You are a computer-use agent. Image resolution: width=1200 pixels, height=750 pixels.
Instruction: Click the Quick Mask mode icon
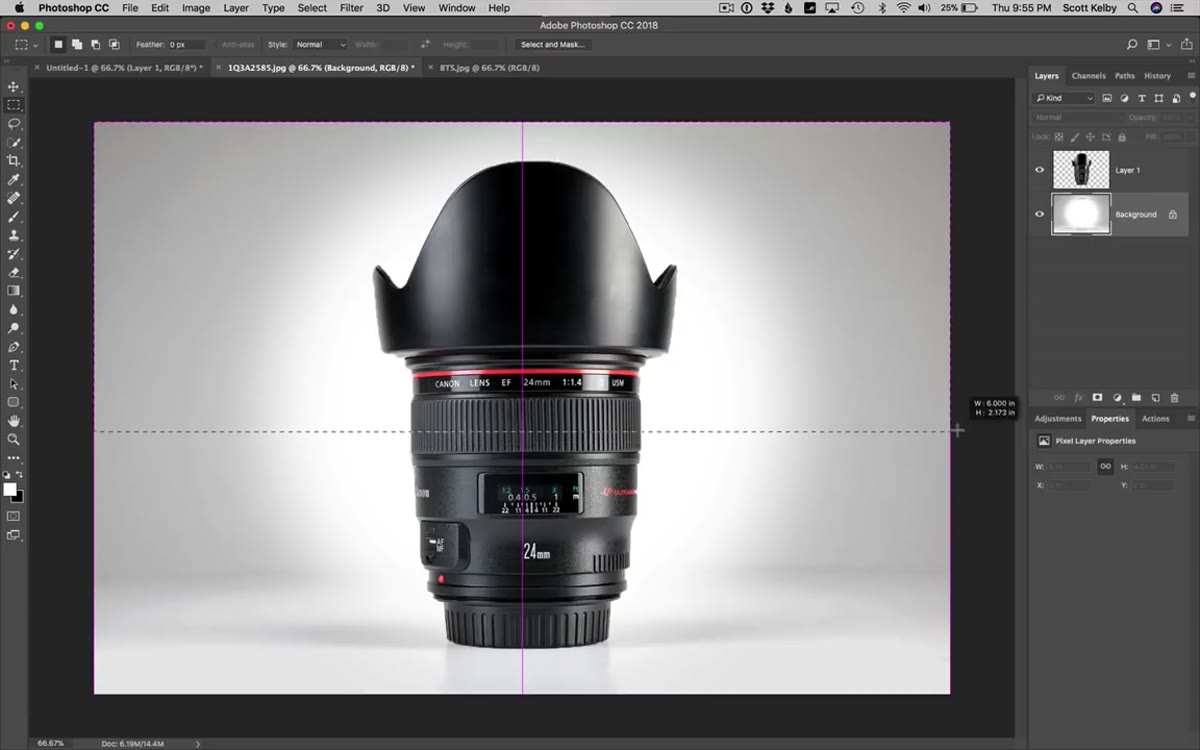click(13, 516)
